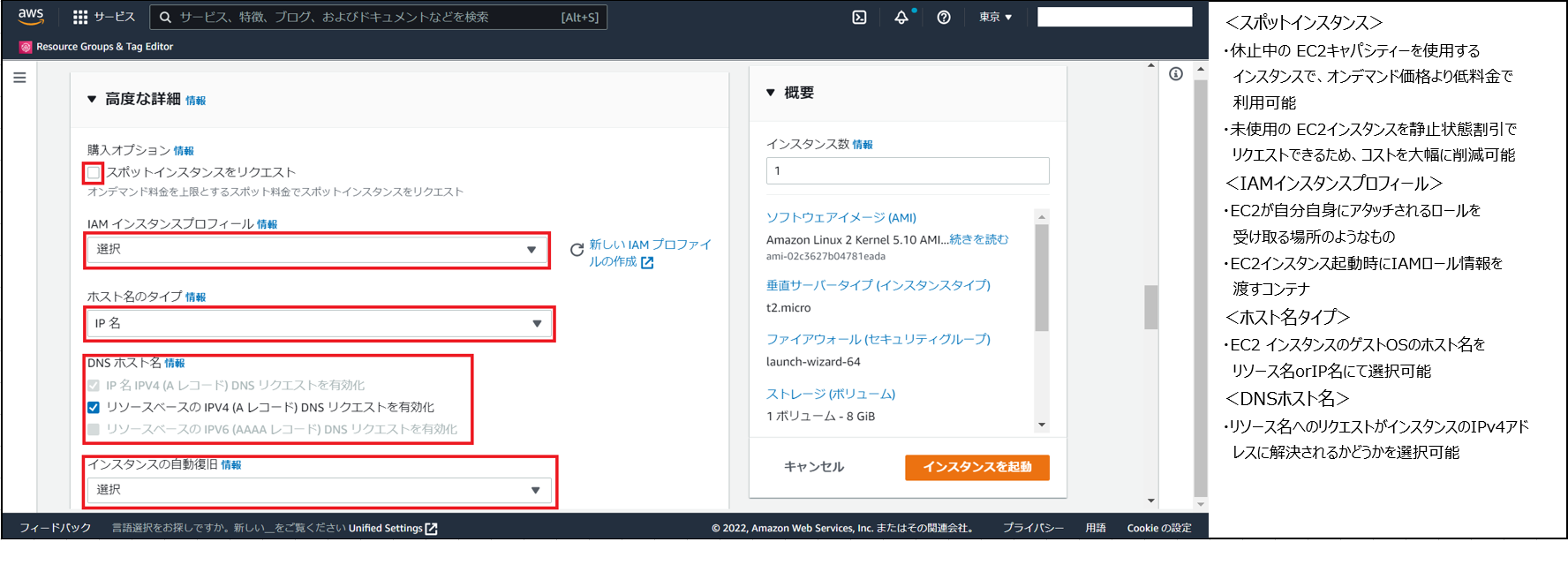Screen dimensions: 1568x572
Task: Open the ソフトウェアイメージ (AMI) link
Action: pyautogui.click(x=841, y=217)
